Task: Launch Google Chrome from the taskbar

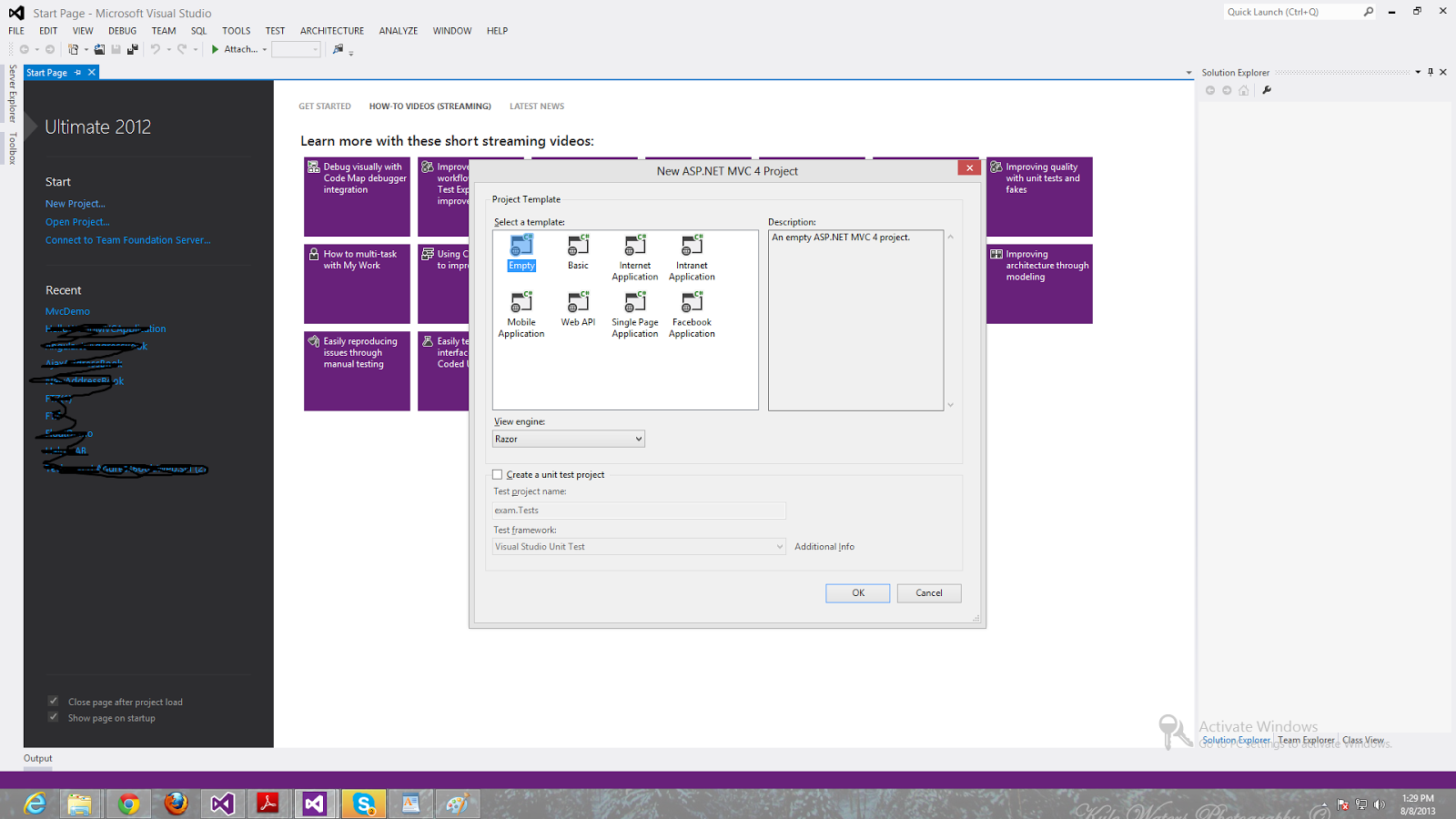Action: tap(128, 804)
